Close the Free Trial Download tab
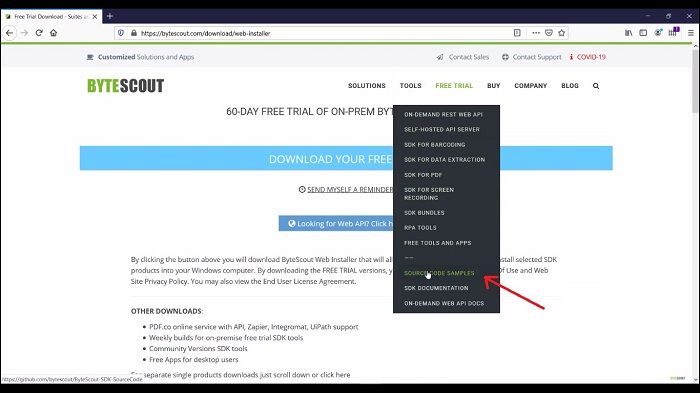The height and width of the screenshot is (393, 700). (x=95, y=17)
